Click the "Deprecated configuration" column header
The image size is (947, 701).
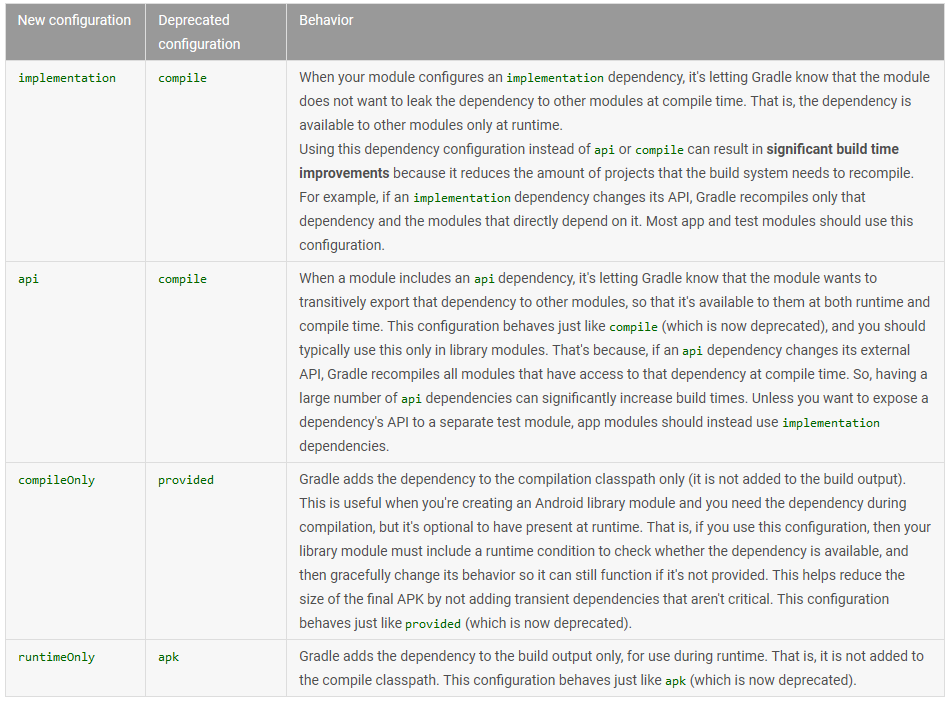coord(199,32)
